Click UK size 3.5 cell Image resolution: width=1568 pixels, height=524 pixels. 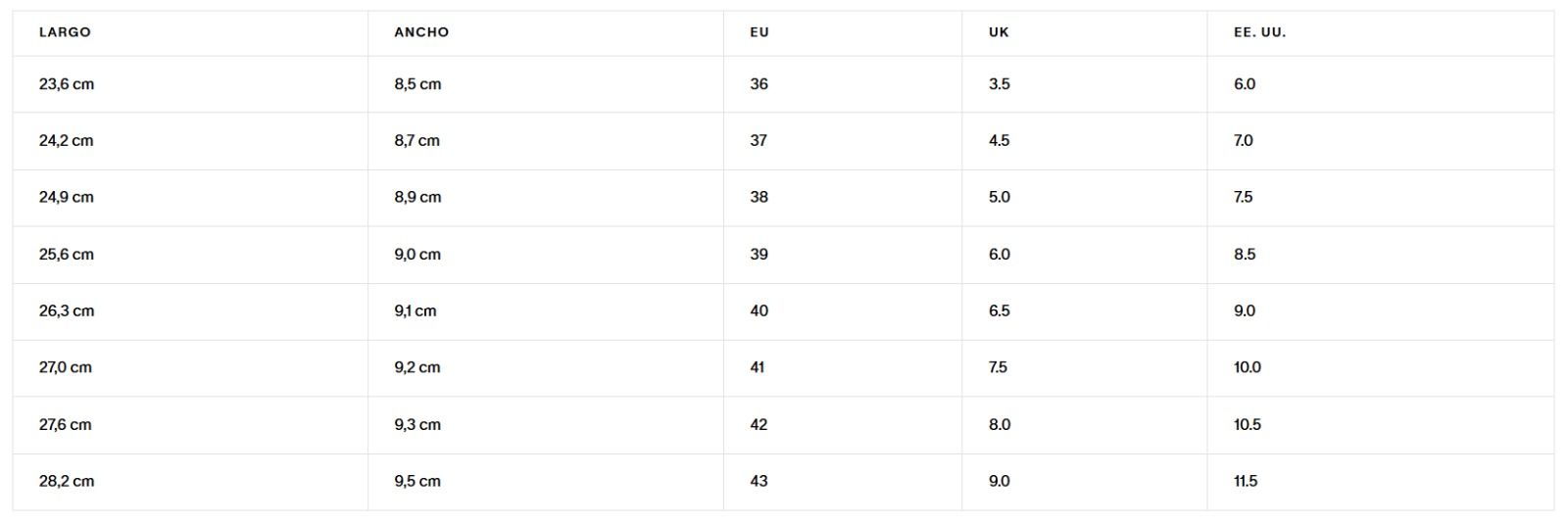click(x=1000, y=84)
